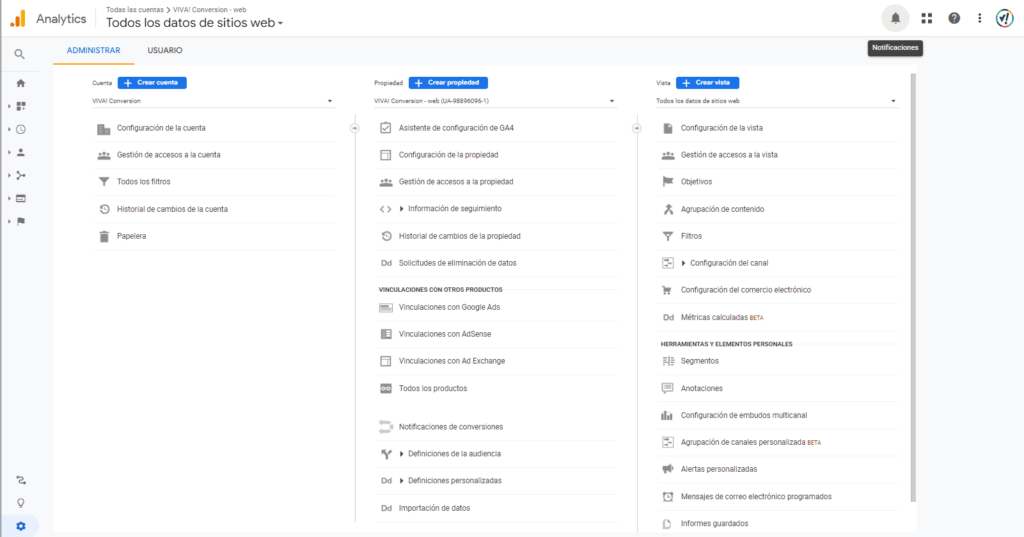Open Métricas calculadas

[x=714, y=317]
